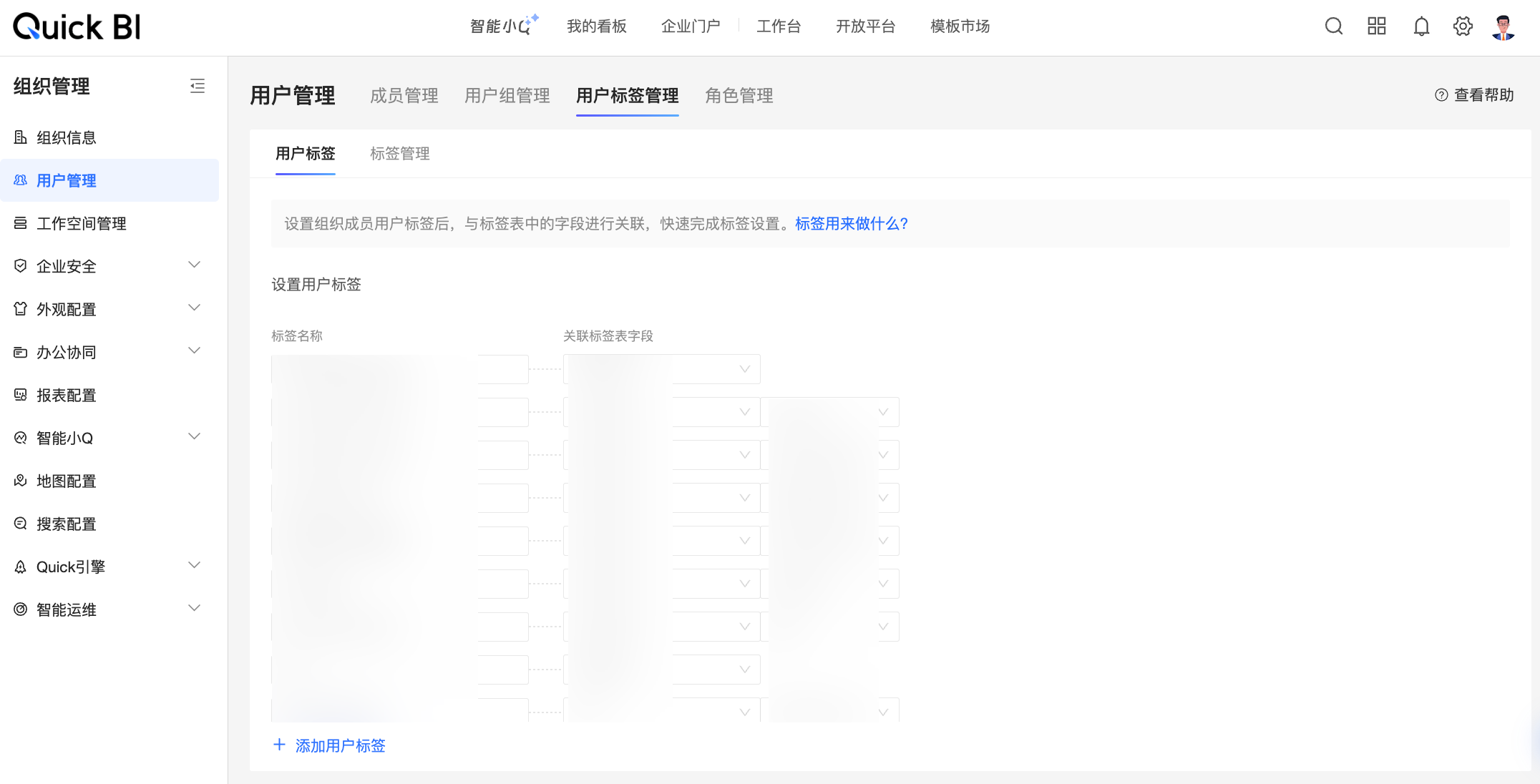Open the apps grid icon in header

point(1376,26)
